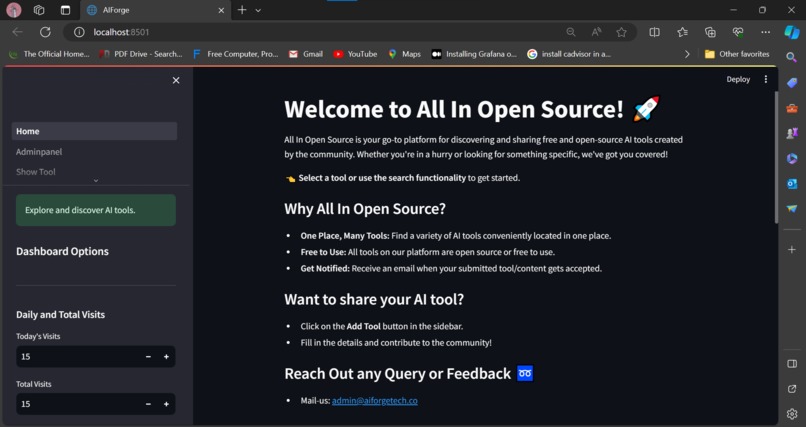Toggle the Edge sidebar panel icon
Screen dimensions: 806x427
pos(792,364)
